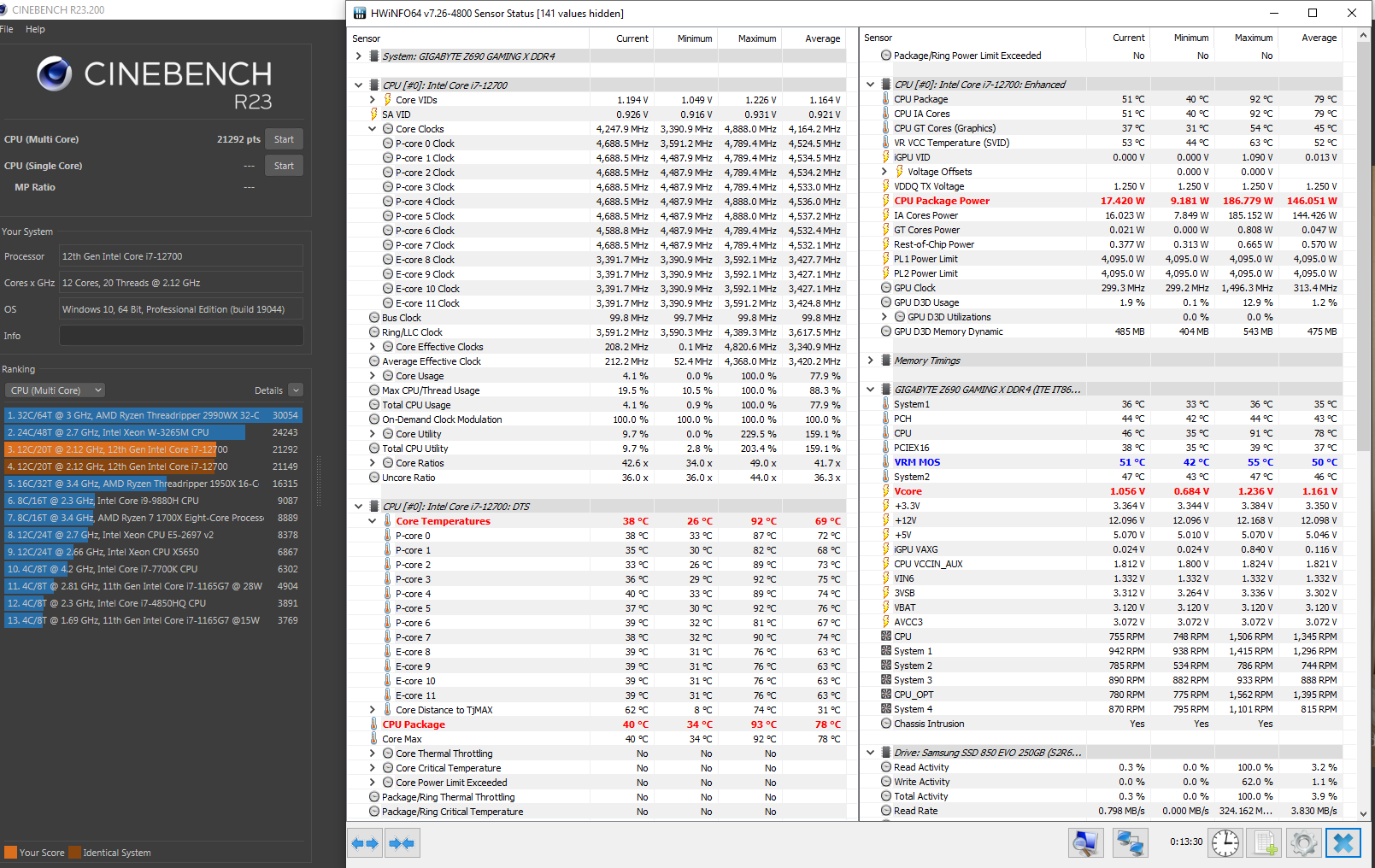Open the Help menu in Cinebench
Viewport: 1375px width, 868px height.
[35, 29]
